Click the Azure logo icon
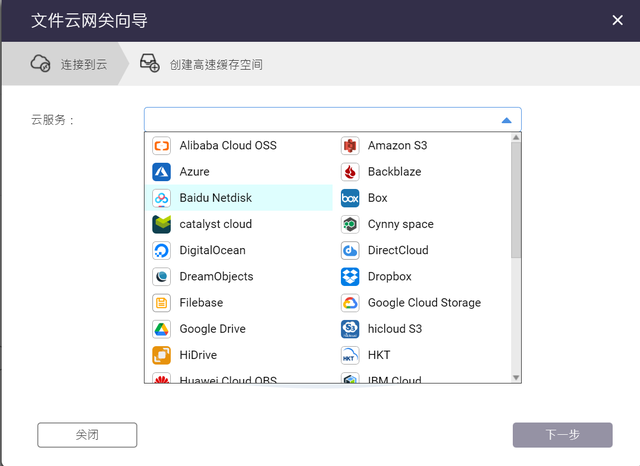The width and height of the screenshot is (640, 466). pyautogui.click(x=161, y=172)
